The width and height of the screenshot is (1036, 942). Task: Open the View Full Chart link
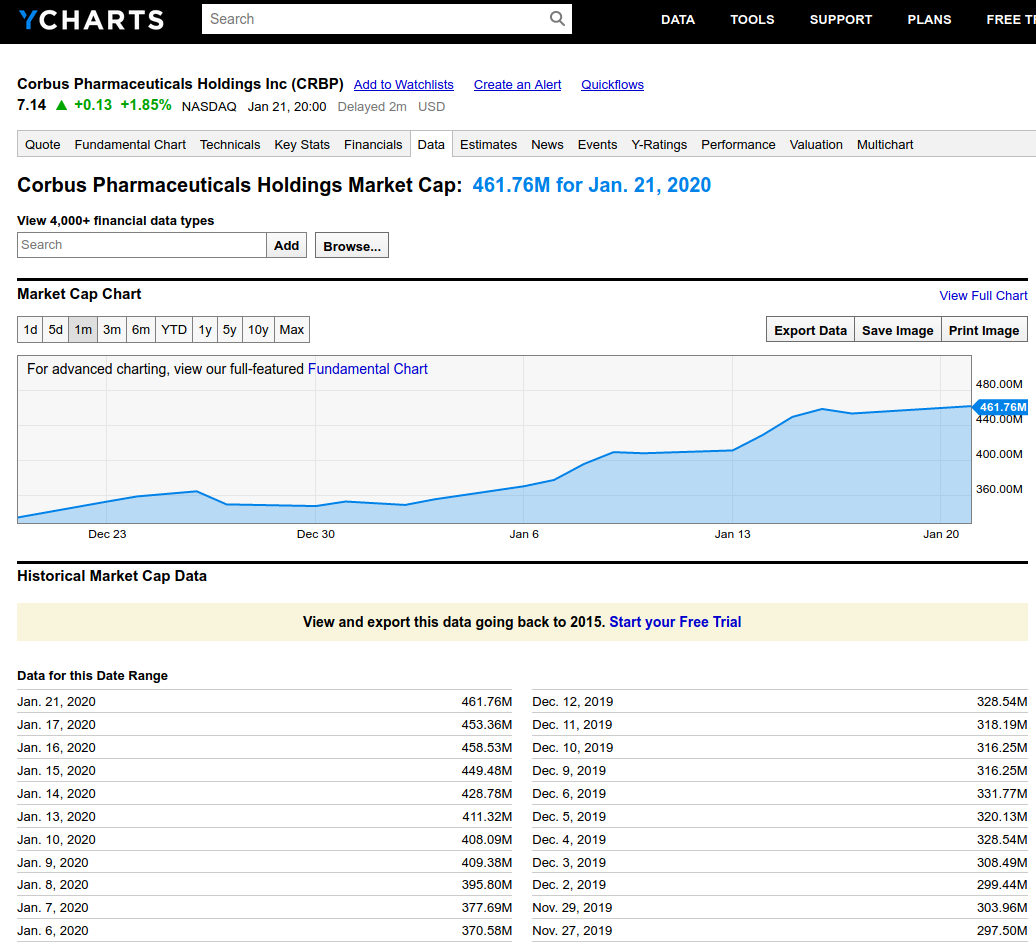point(983,296)
